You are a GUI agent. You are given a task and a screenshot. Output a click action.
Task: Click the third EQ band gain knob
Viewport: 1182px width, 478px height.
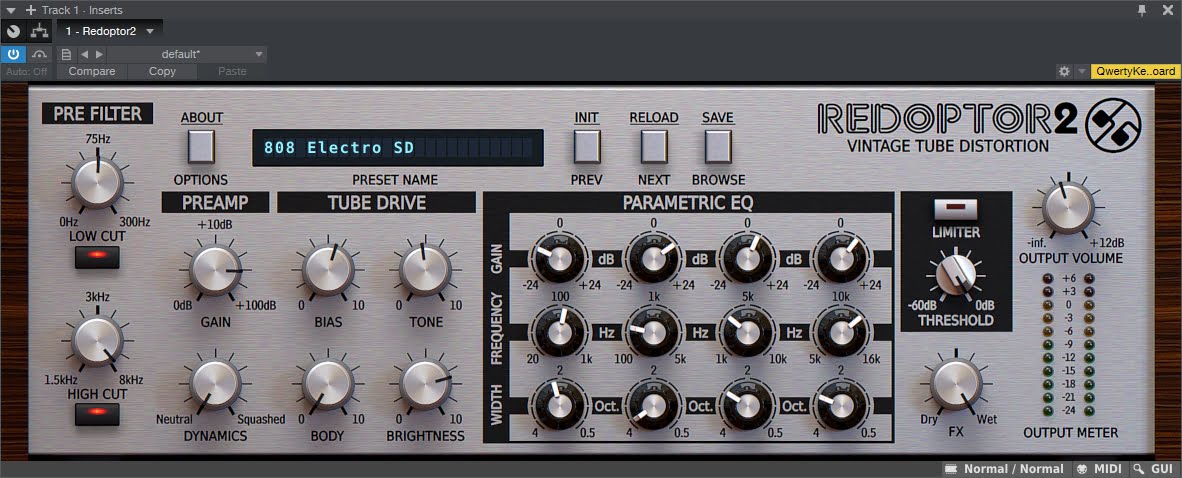click(747, 258)
